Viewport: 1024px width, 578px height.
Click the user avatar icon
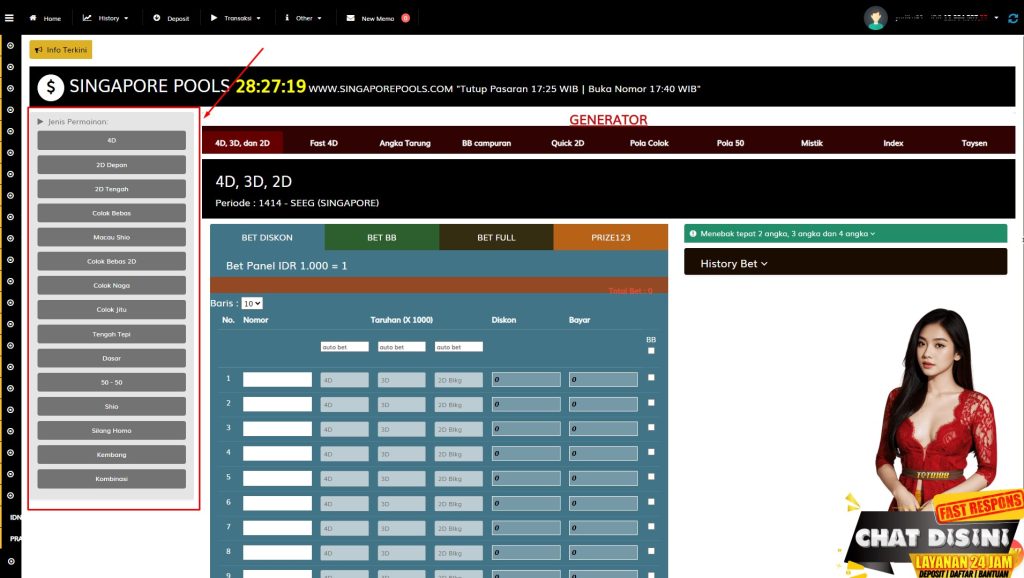point(875,18)
